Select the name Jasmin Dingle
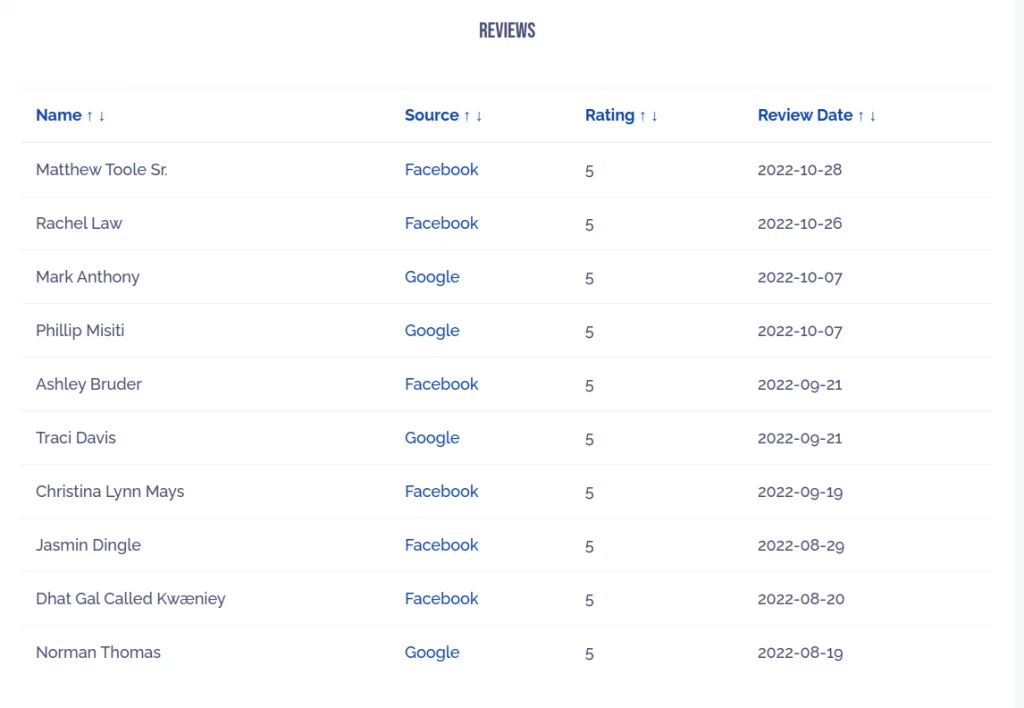The image size is (1024, 708). (x=88, y=545)
